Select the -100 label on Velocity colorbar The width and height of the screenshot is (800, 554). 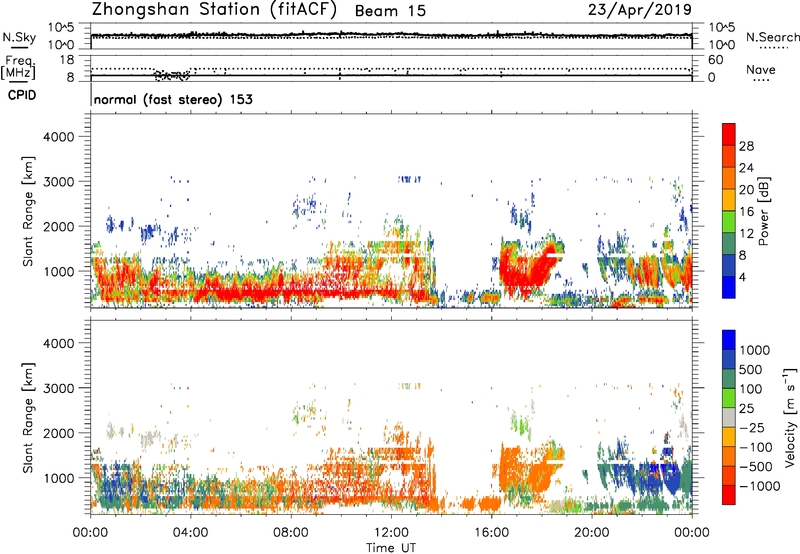click(755, 447)
